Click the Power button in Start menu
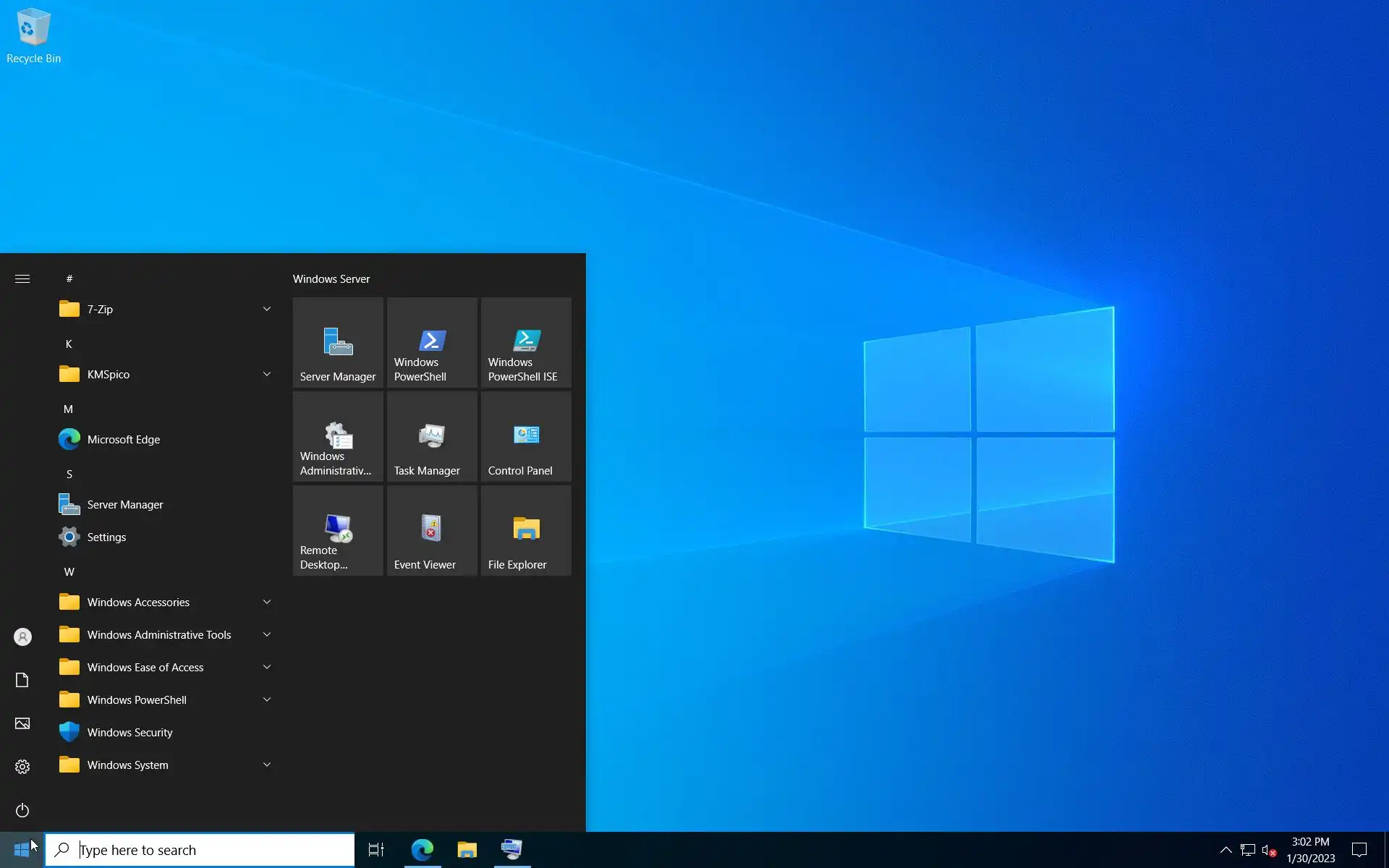 pyautogui.click(x=22, y=810)
